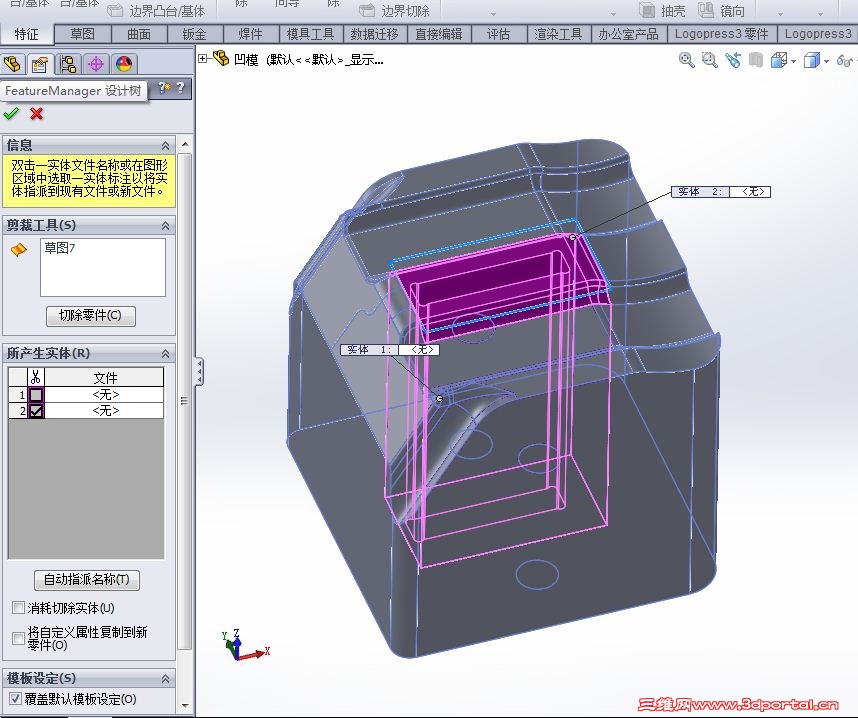This screenshot has height=718, width=858.
Task: Click the trim tool surface icon
Action: pyautogui.click(x=19, y=250)
